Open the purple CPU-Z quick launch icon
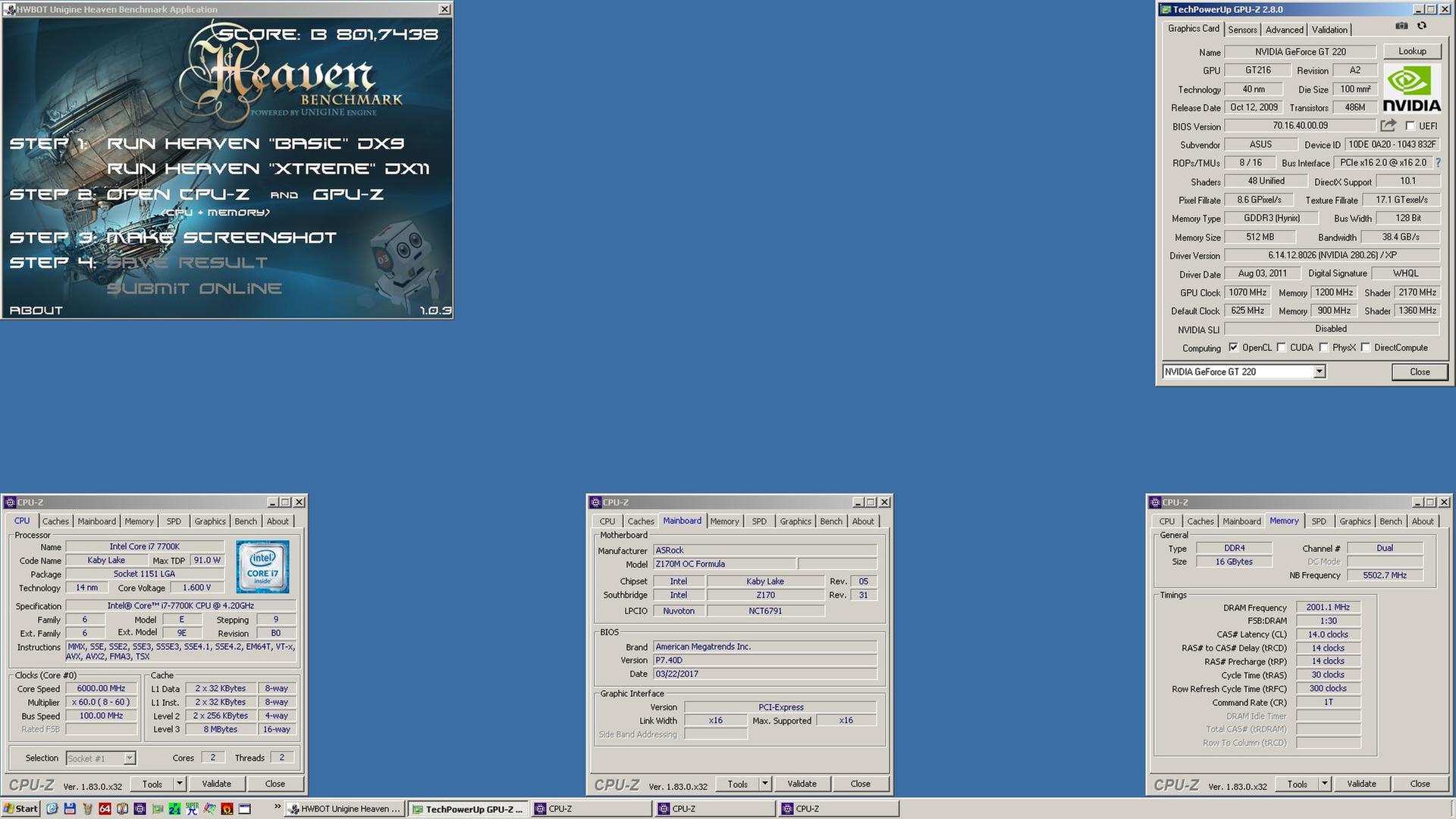This screenshot has width=1456, height=819. tap(140, 808)
